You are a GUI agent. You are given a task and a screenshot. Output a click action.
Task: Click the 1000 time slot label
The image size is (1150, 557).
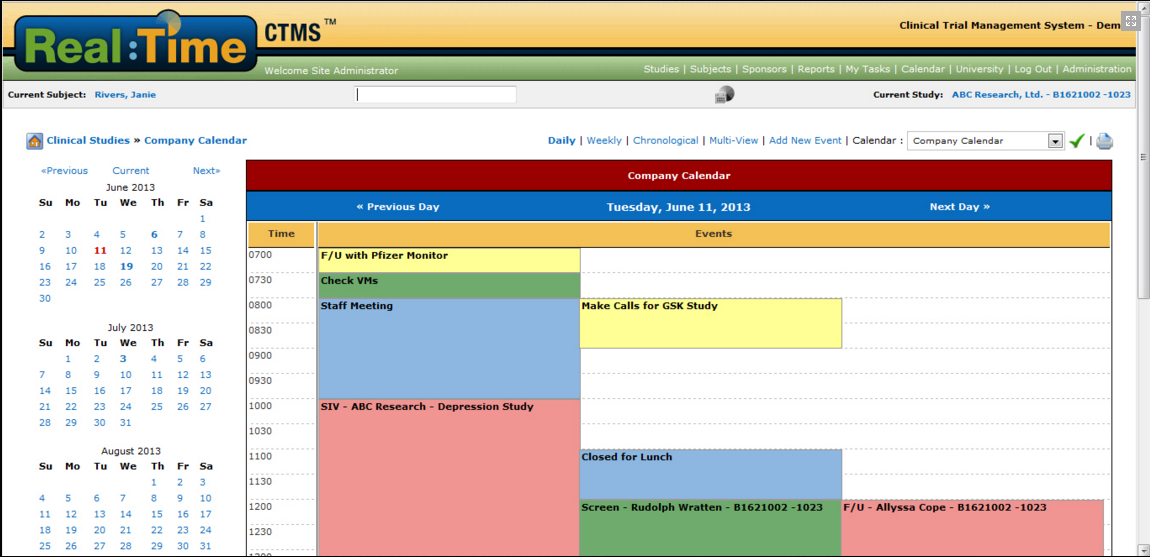point(260,406)
